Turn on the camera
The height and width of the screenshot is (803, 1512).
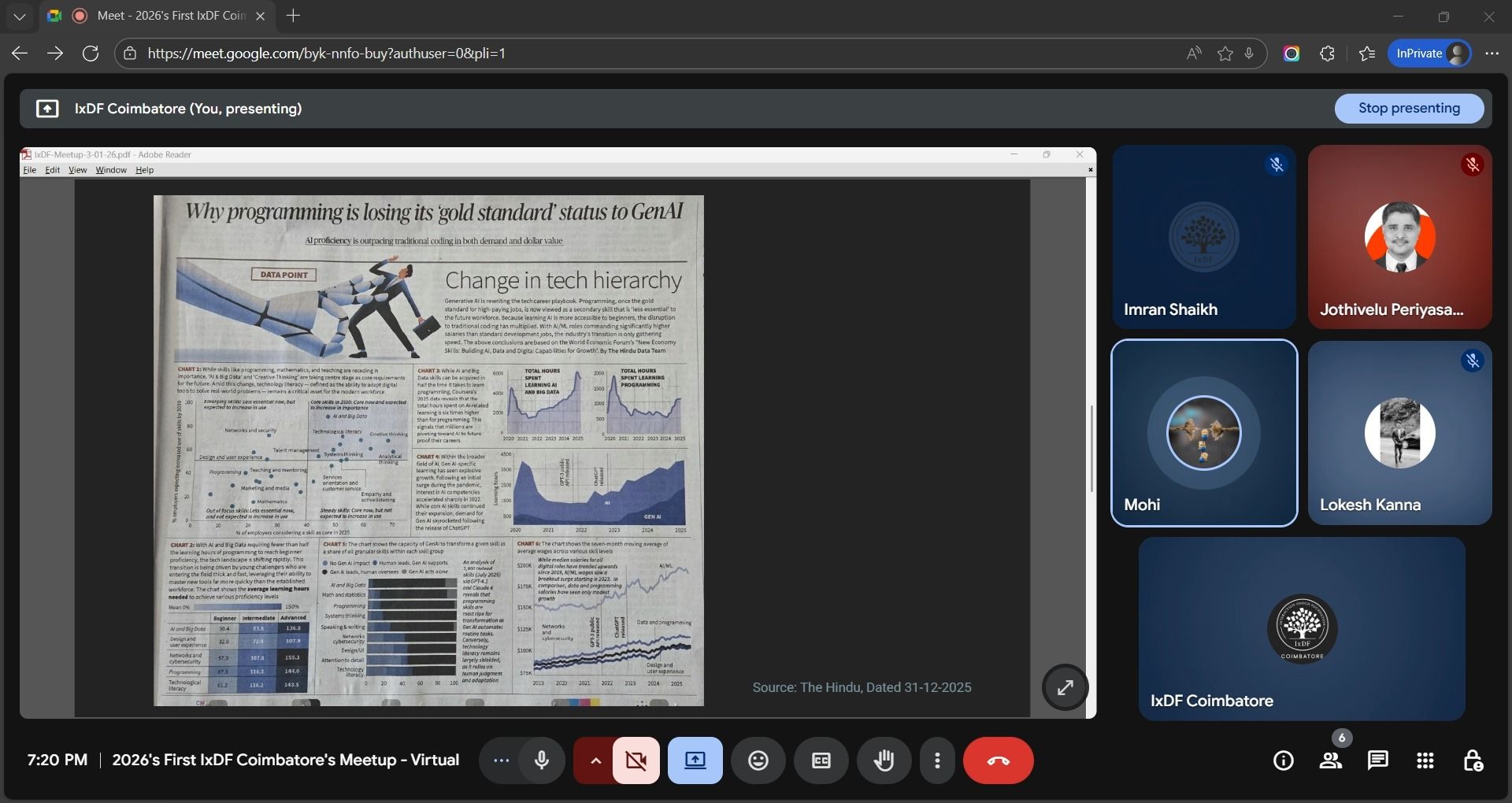pyautogui.click(x=636, y=760)
